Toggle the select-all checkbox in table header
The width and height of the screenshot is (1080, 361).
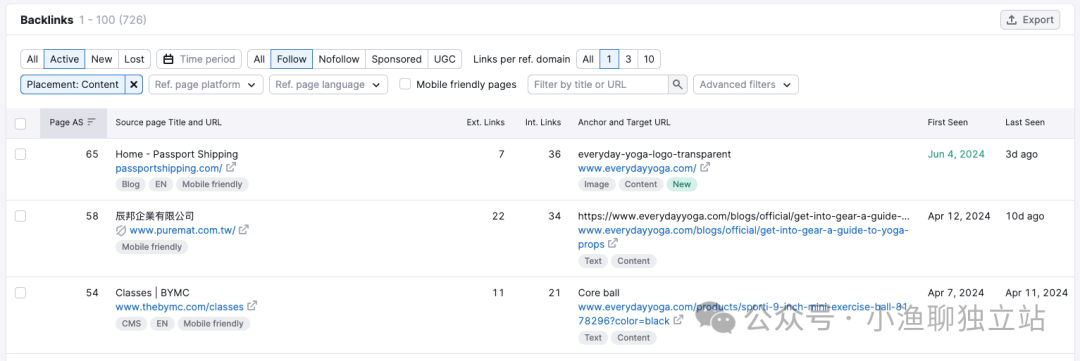(x=21, y=123)
